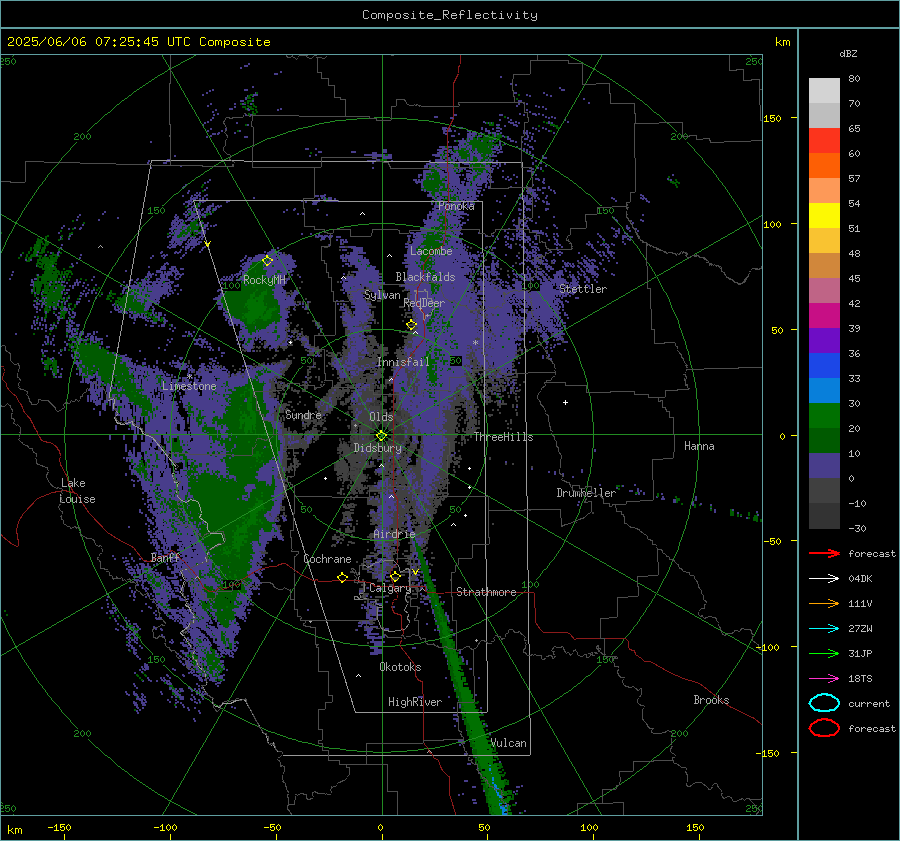Click the Sylvan label on map

pyautogui.click(x=382, y=295)
